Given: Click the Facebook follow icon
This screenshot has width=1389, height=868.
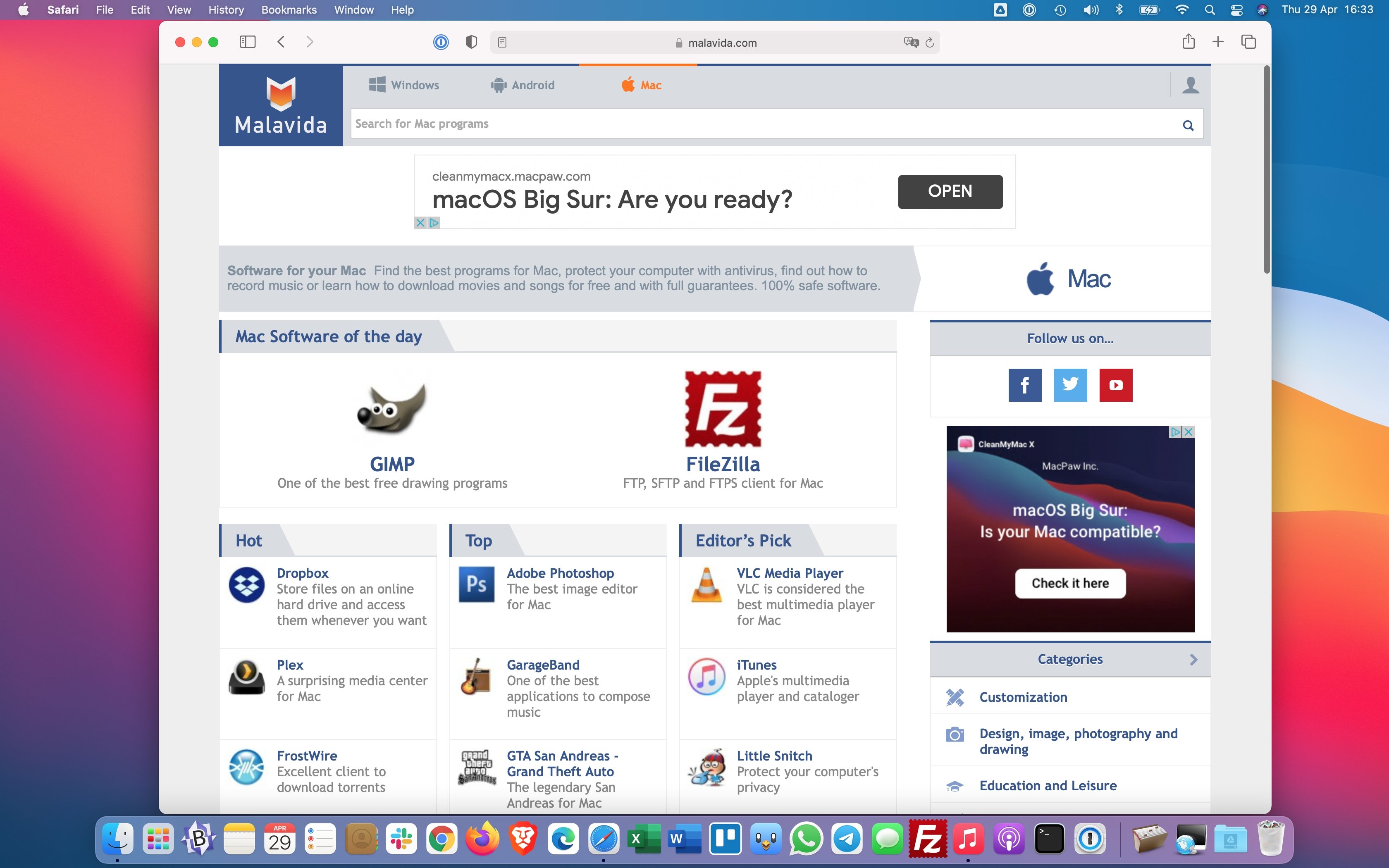Looking at the screenshot, I should click(x=1024, y=385).
